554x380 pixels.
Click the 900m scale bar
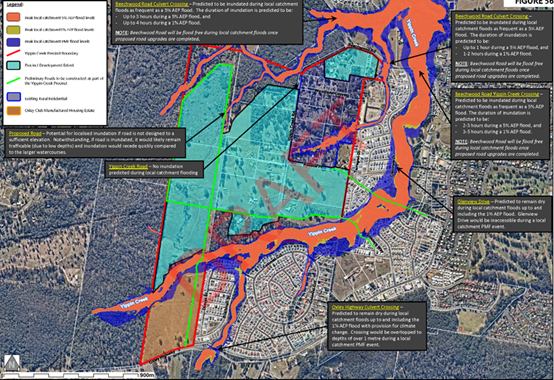point(78,375)
